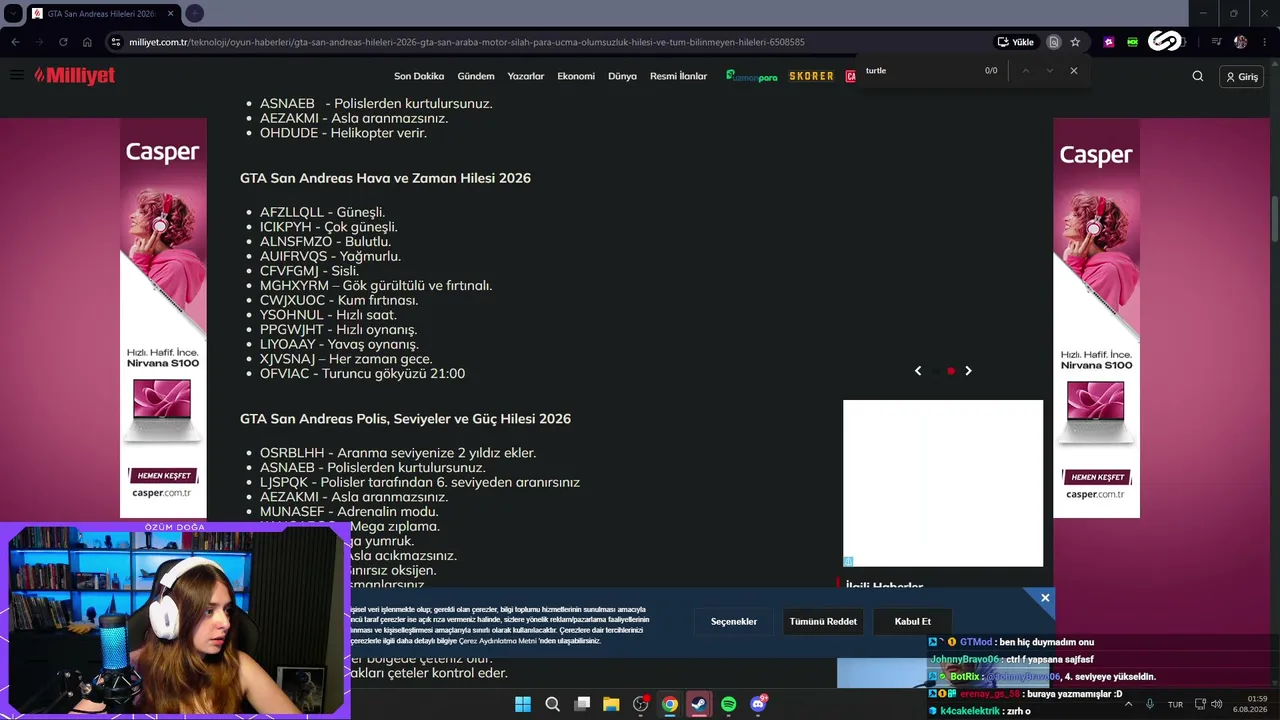Open a new browser tab
This screenshot has width=1280, height=720.
click(195, 14)
